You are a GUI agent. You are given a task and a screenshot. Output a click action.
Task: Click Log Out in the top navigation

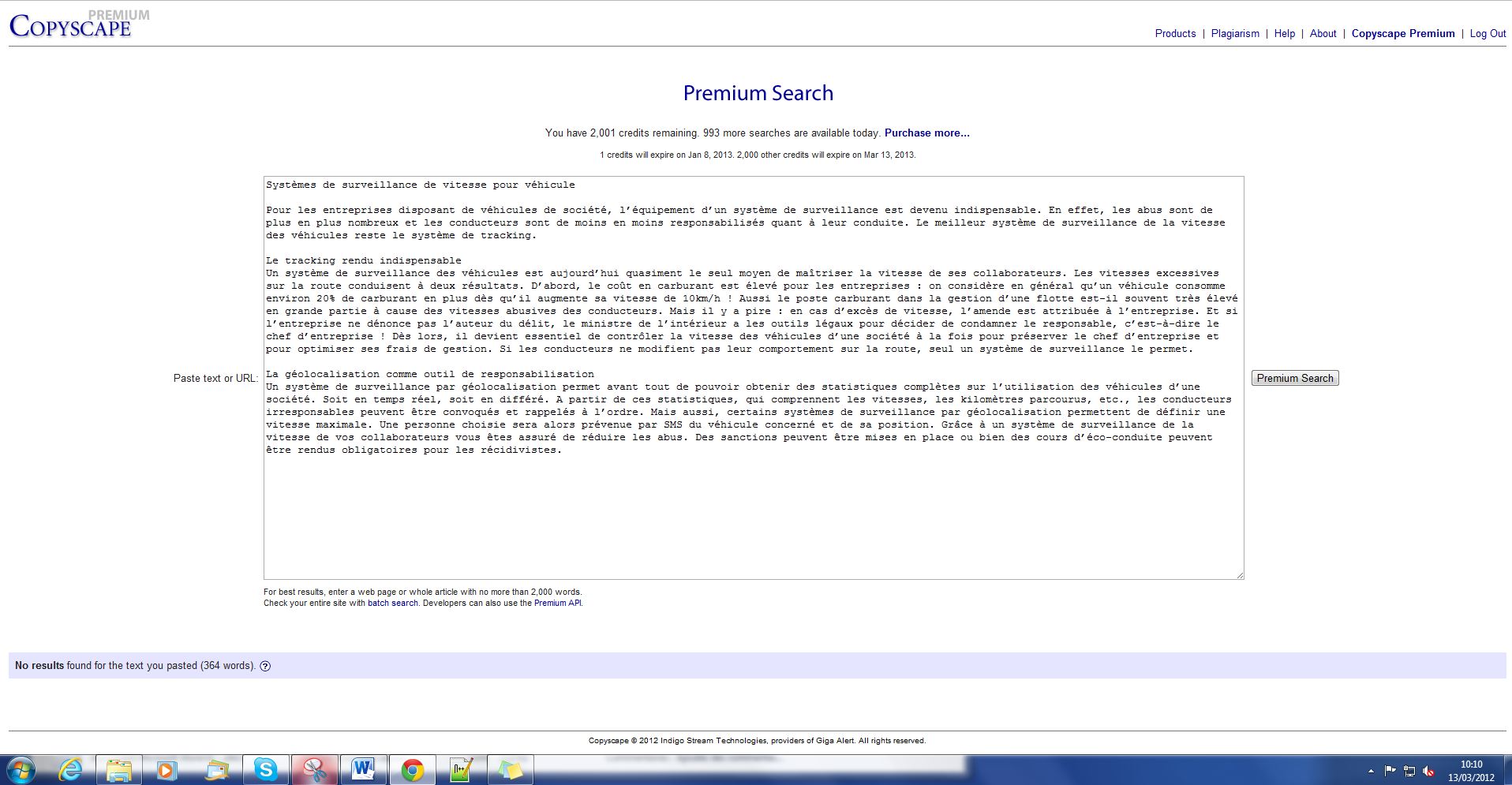[1488, 33]
